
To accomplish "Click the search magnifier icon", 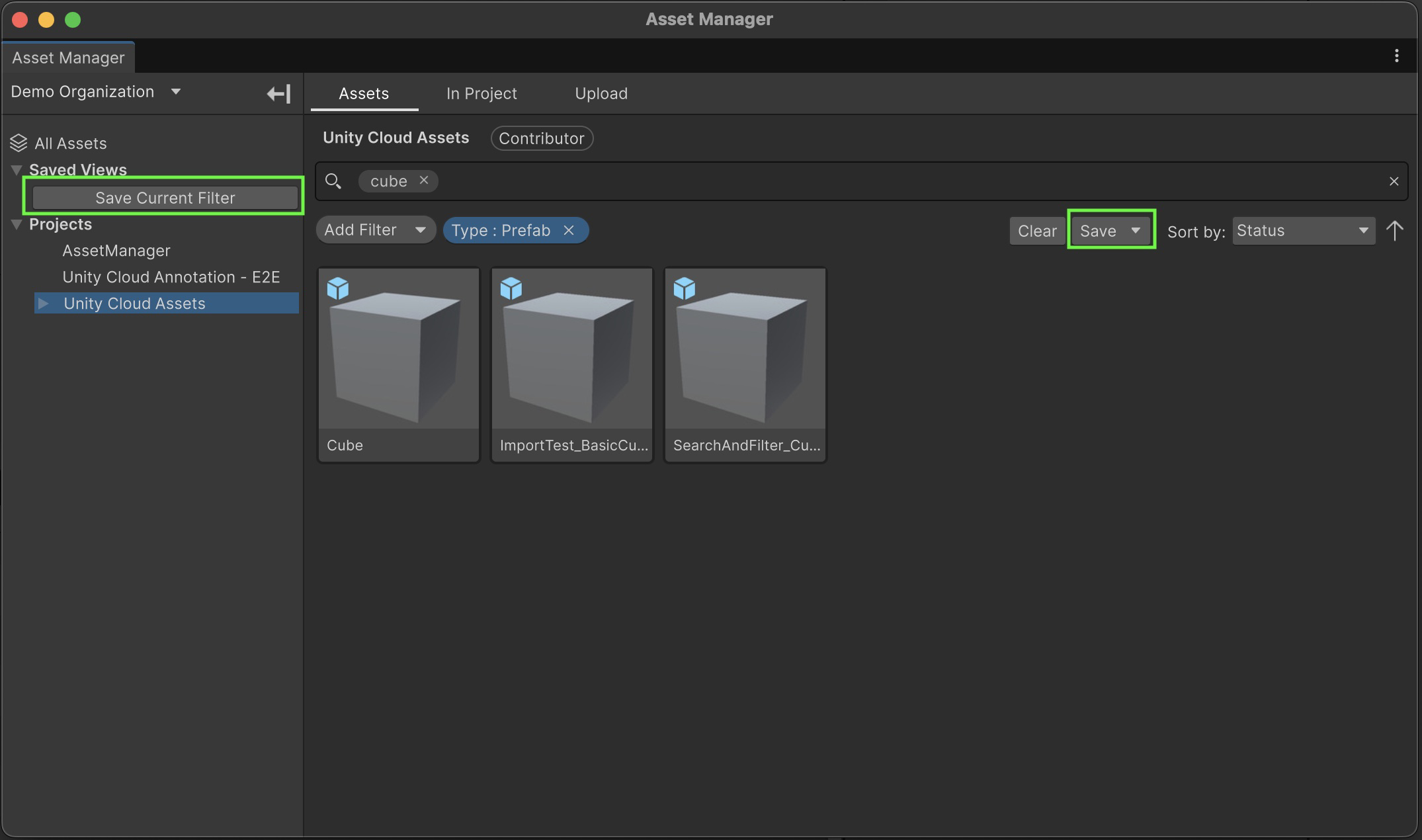I will tap(333, 181).
